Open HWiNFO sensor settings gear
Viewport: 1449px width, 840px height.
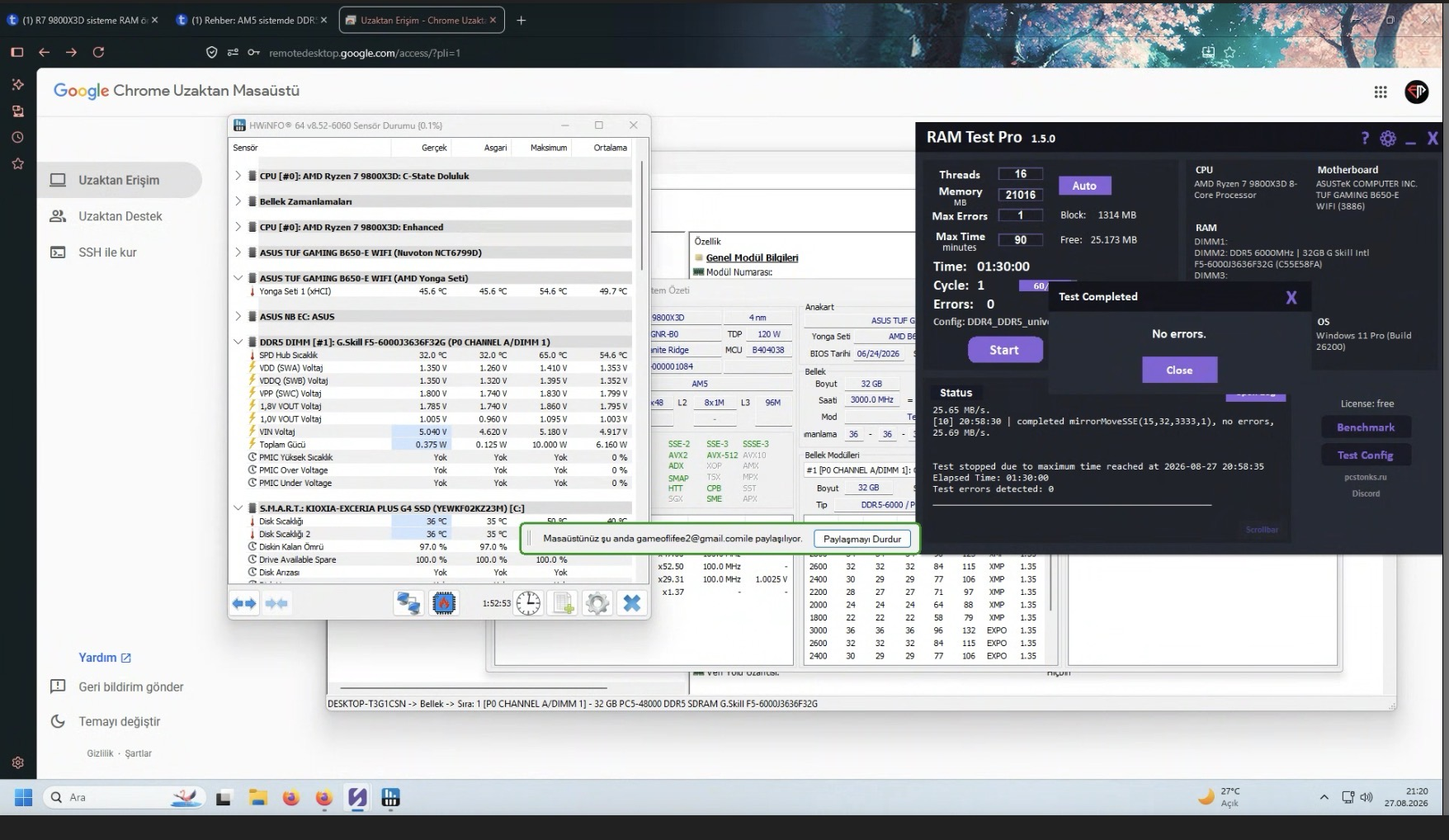click(597, 603)
